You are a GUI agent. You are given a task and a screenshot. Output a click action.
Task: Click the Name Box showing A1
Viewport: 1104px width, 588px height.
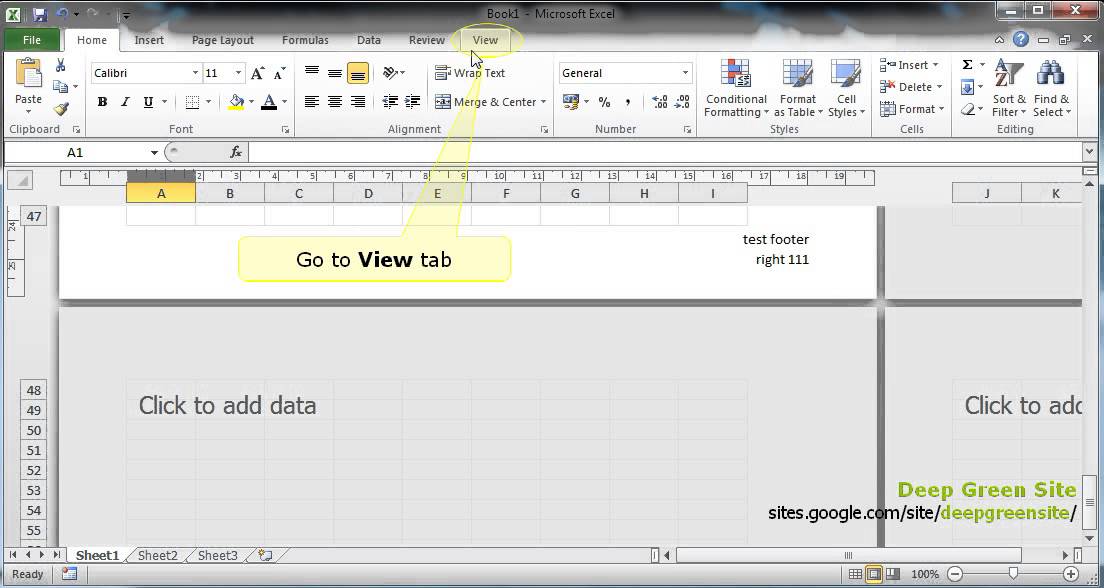[x=75, y=152]
